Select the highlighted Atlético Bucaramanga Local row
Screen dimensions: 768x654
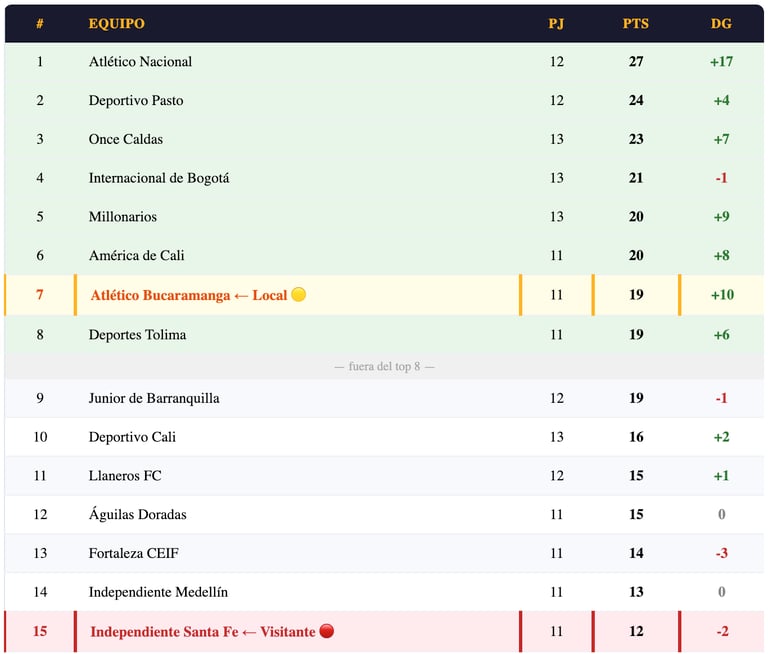(x=188, y=296)
